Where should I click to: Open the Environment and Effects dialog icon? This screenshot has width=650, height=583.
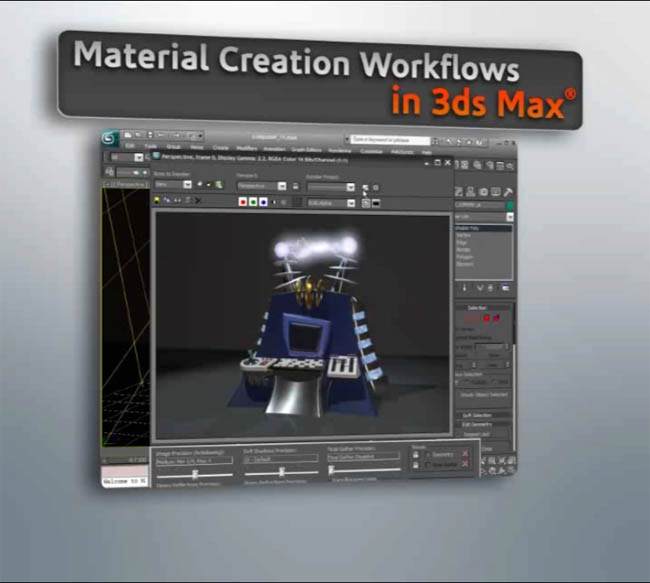coord(376,187)
